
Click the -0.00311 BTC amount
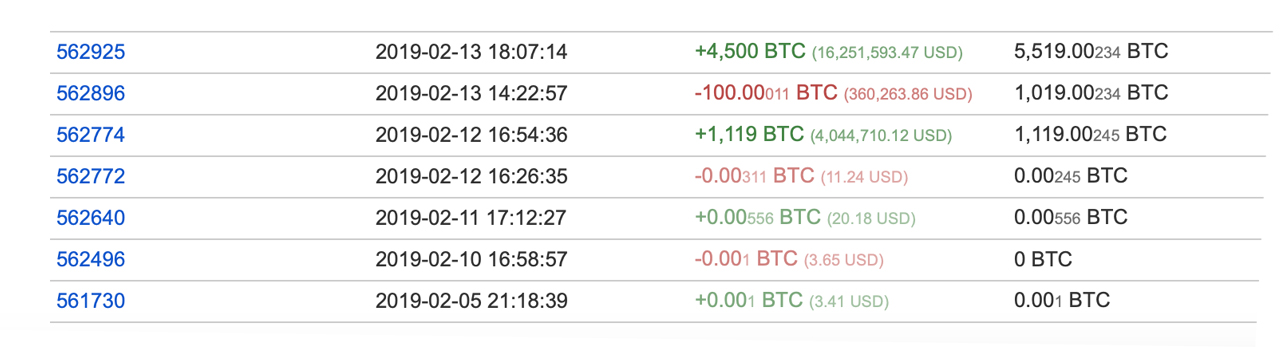point(754,176)
